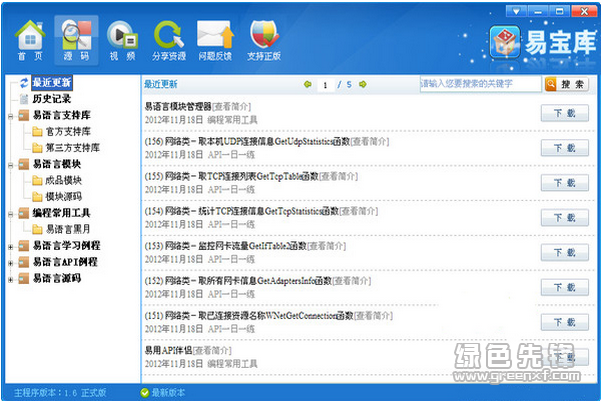
Task: Open 模块源码 folder label
Action: (64, 197)
